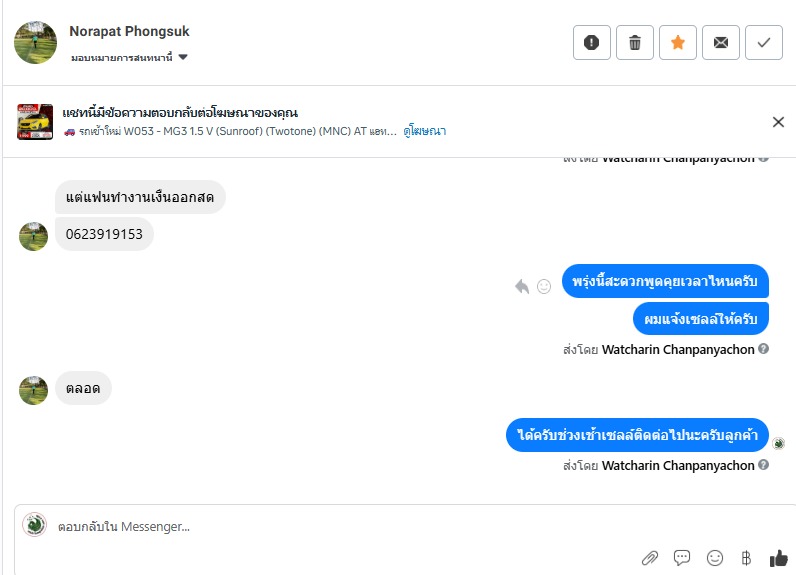Dismiss the ad reply banner

click(x=778, y=122)
